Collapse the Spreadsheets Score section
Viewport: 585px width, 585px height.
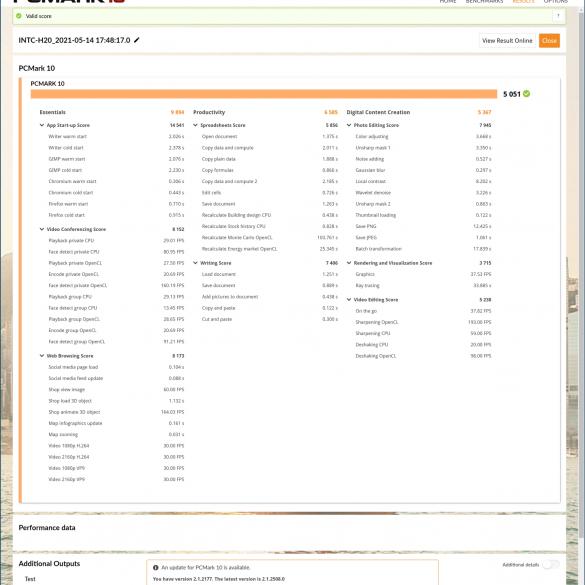(x=195, y=125)
